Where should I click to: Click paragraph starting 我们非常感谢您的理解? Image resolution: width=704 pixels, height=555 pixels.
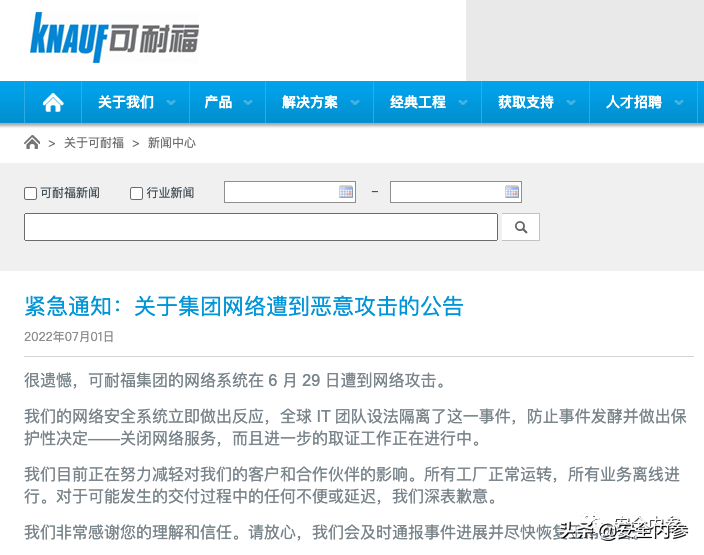tap(332, 532)
